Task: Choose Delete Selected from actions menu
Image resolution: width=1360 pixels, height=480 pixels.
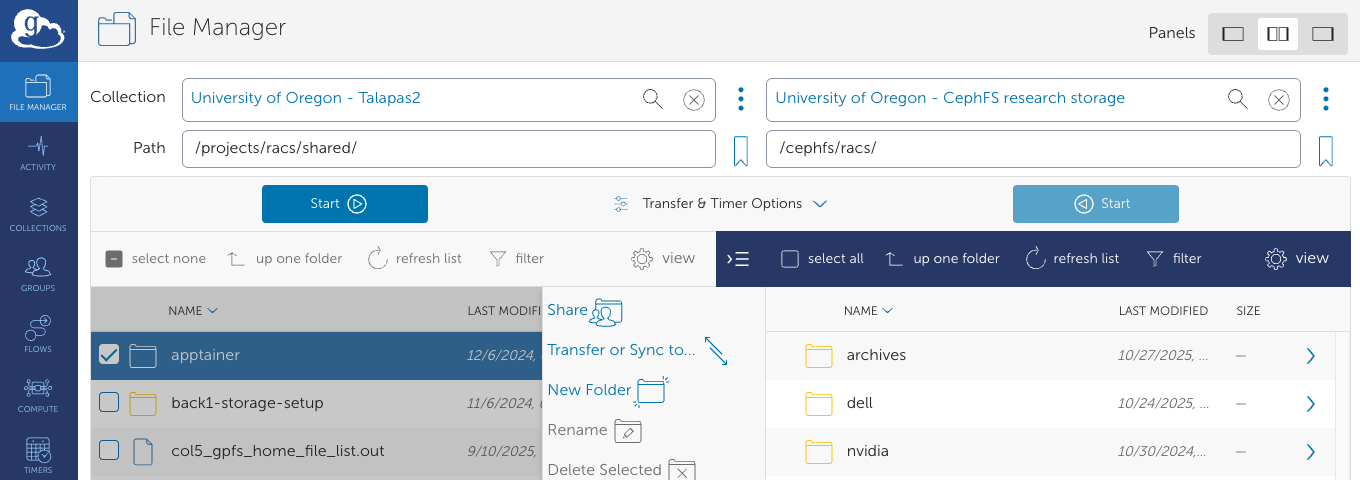Action: pyautogui.click(x=621, y=469)
